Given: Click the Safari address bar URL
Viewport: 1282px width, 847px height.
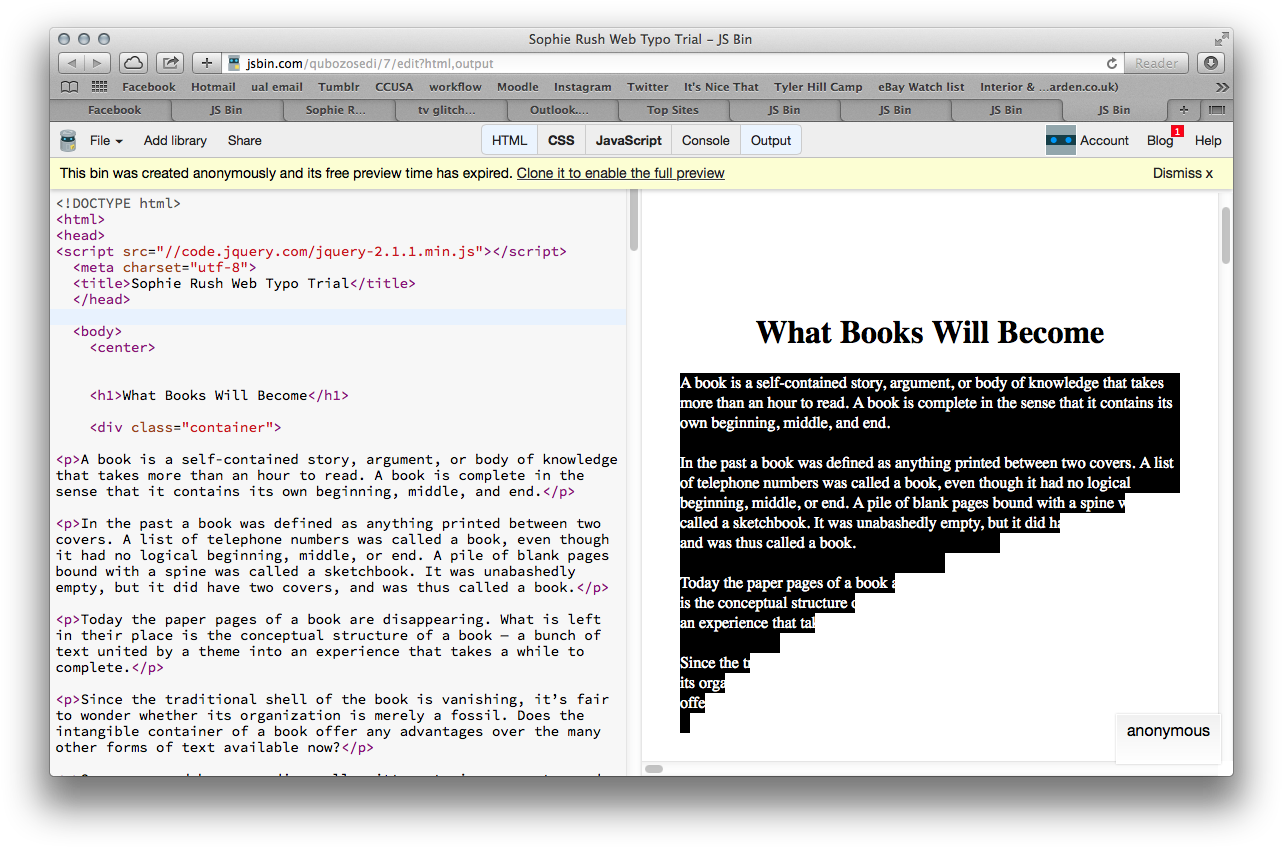Looking at the screenshot, I should (370, 63).
